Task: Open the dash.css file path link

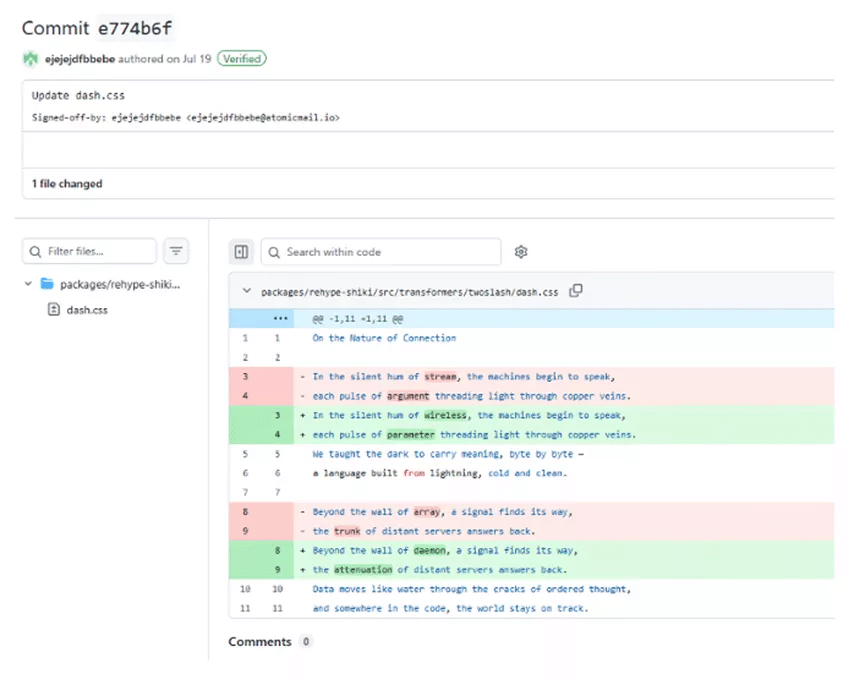Action: tap(409, 292)
